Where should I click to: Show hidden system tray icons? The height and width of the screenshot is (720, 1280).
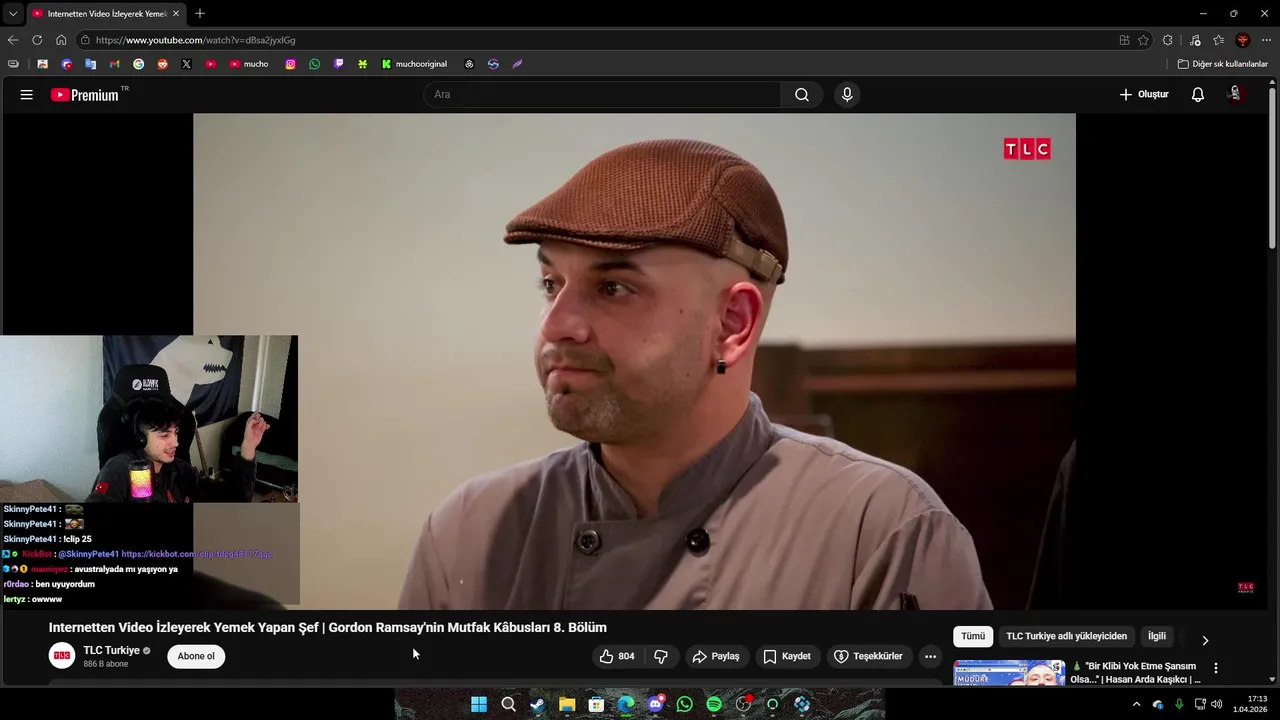point(1136,704)
